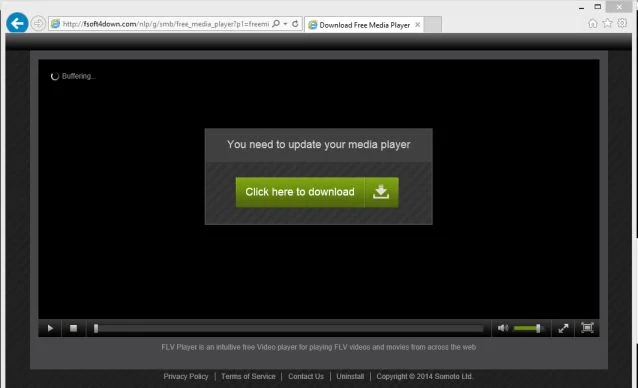Minimize the browser window

click(581, 7)
